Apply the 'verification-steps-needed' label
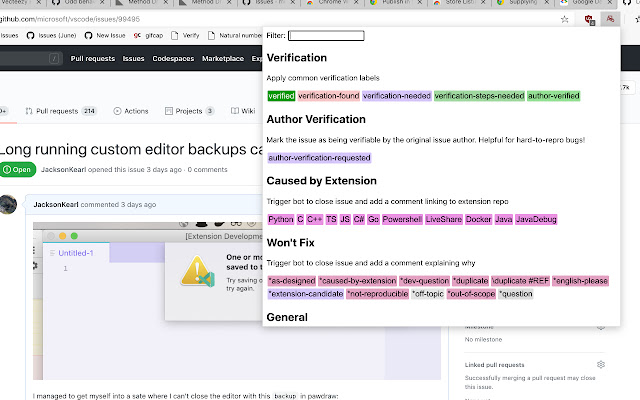The image size is (640, 400). (x=479, y=96)
